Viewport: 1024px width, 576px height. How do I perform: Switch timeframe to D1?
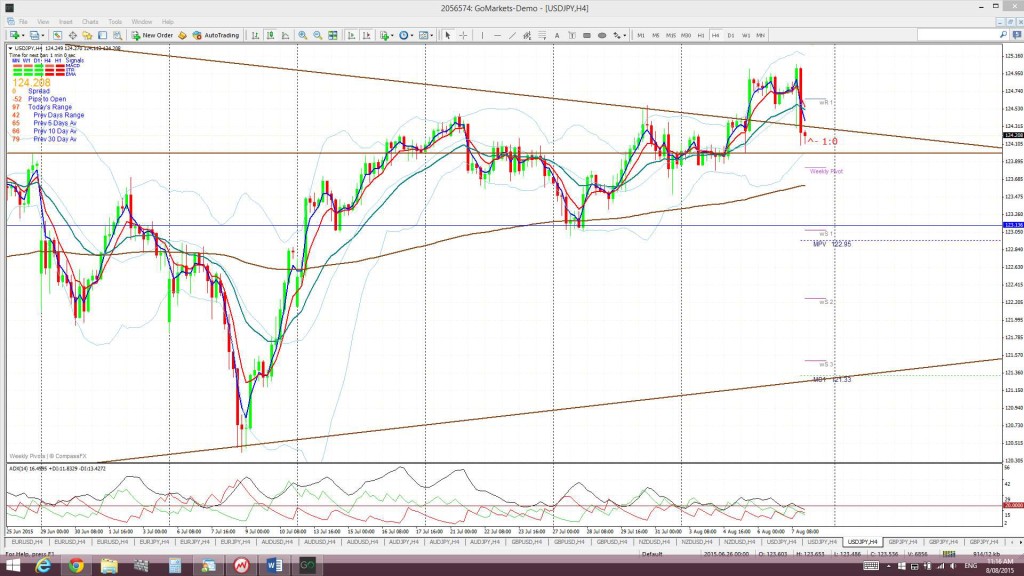(731, 35)
